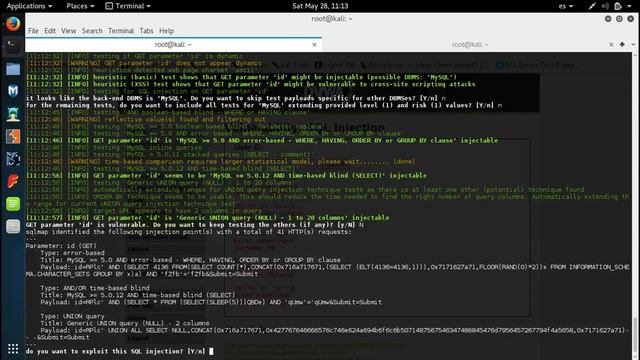Launch Maltego from the dock
Viewport: 640px width, 360px height.
pyautogui.click(x=13, y=159)
